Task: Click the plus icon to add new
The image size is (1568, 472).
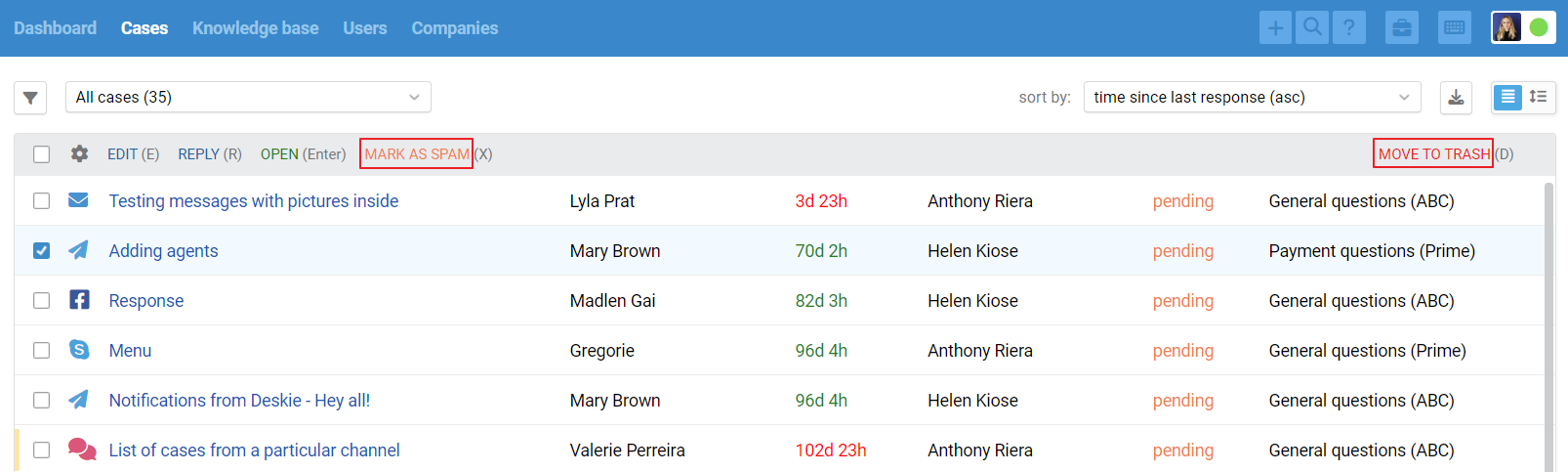Action: [1275, 27]
